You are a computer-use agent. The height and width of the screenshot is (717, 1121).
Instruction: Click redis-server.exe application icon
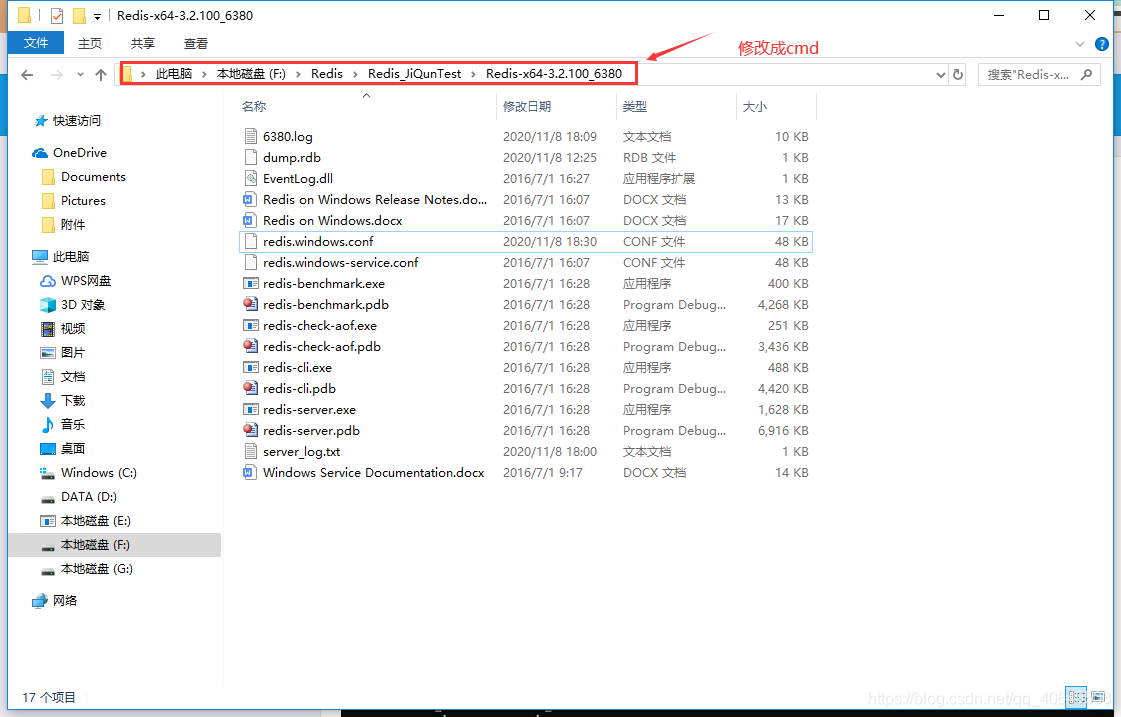click(250, 410)
